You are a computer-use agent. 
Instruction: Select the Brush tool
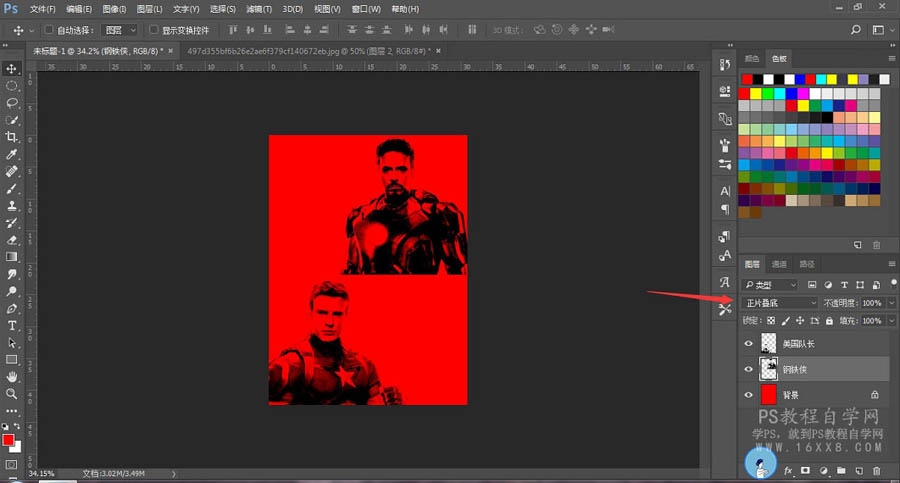click(11, 188)
